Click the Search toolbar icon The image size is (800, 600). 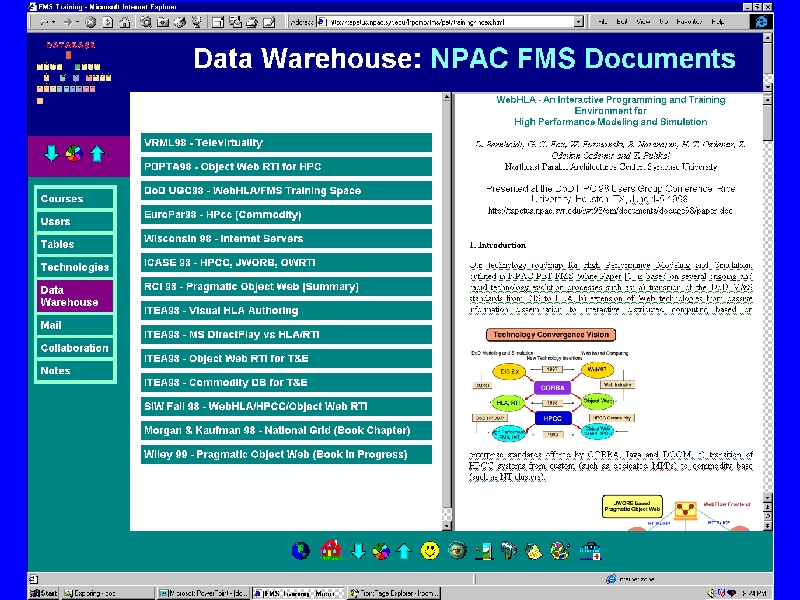(146, 22)
